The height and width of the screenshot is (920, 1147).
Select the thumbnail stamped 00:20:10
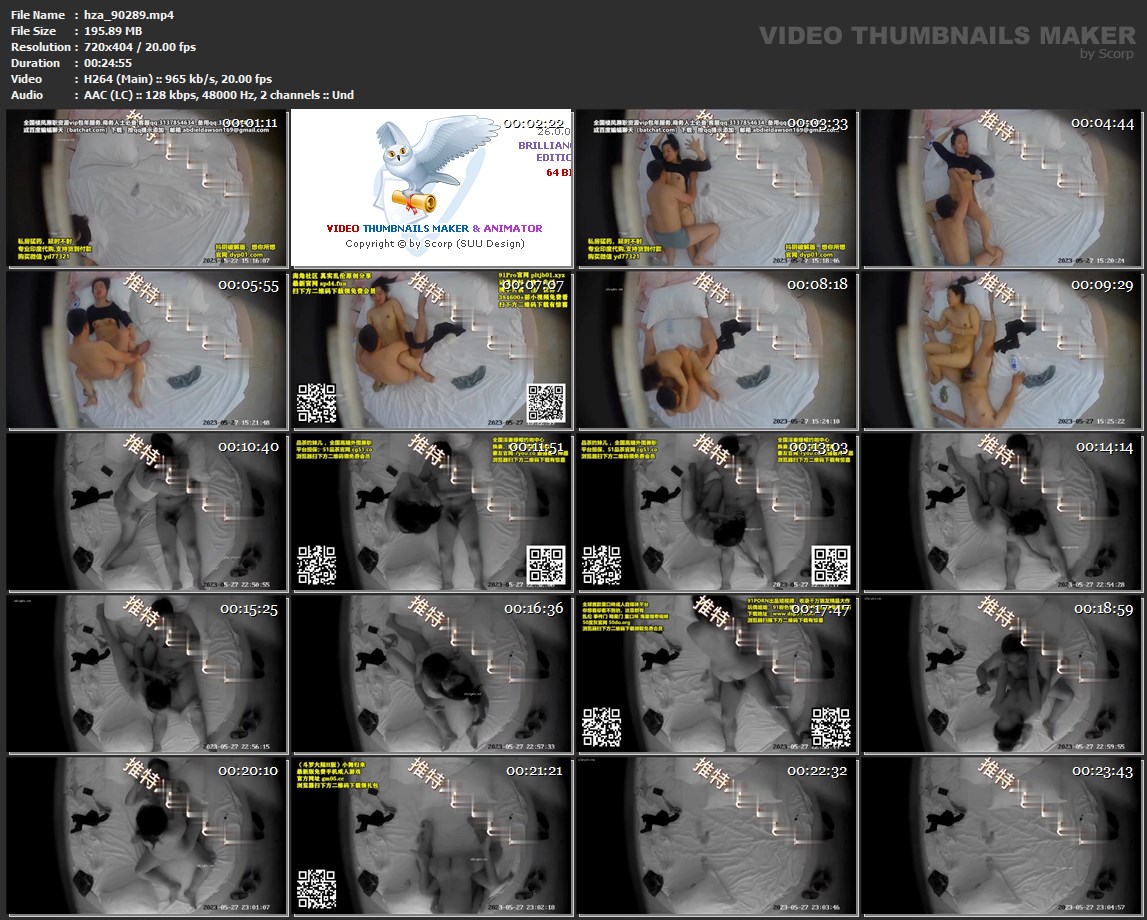pos(147,837)
